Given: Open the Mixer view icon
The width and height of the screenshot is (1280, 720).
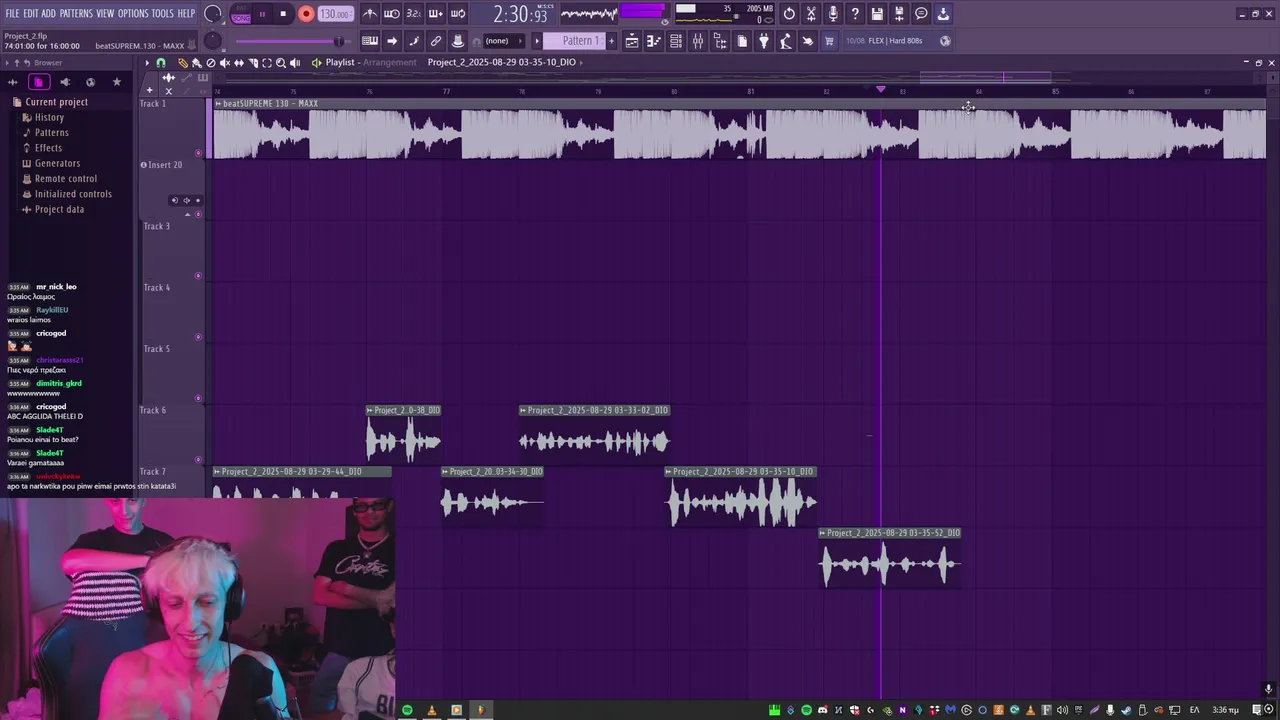Looking at the screenshot, I should tap(698, 41).
